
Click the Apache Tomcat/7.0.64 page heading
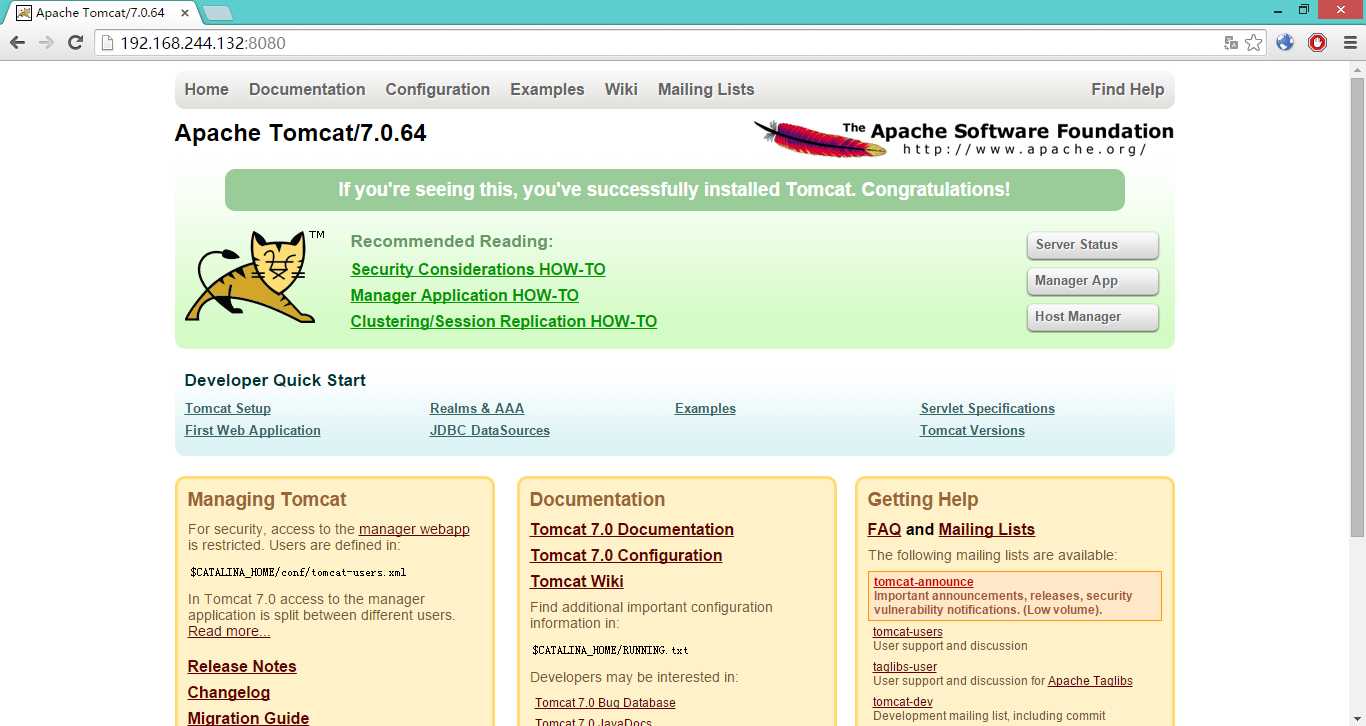300,133
